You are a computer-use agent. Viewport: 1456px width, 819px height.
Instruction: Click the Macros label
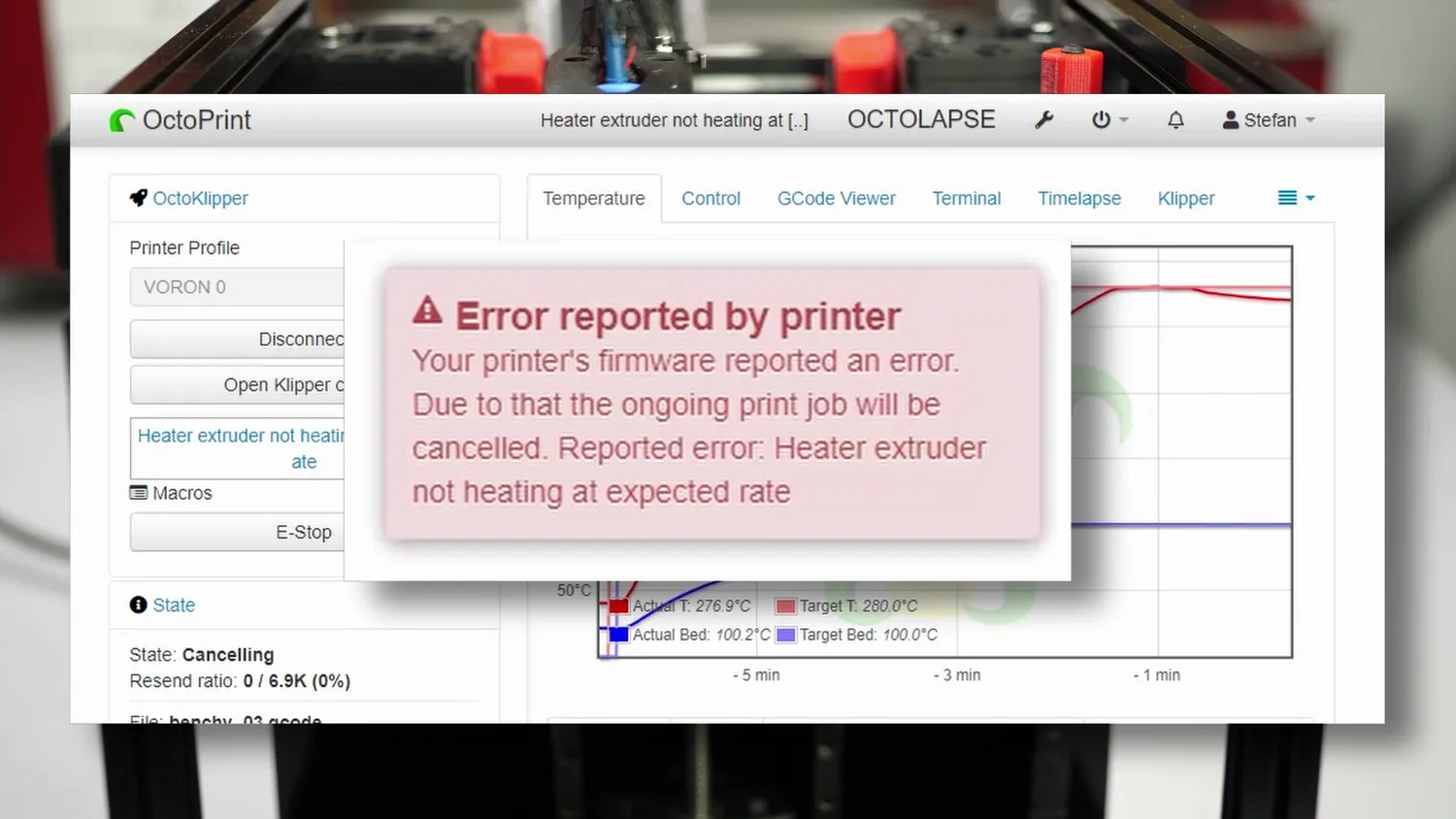(x=182, y=493)
